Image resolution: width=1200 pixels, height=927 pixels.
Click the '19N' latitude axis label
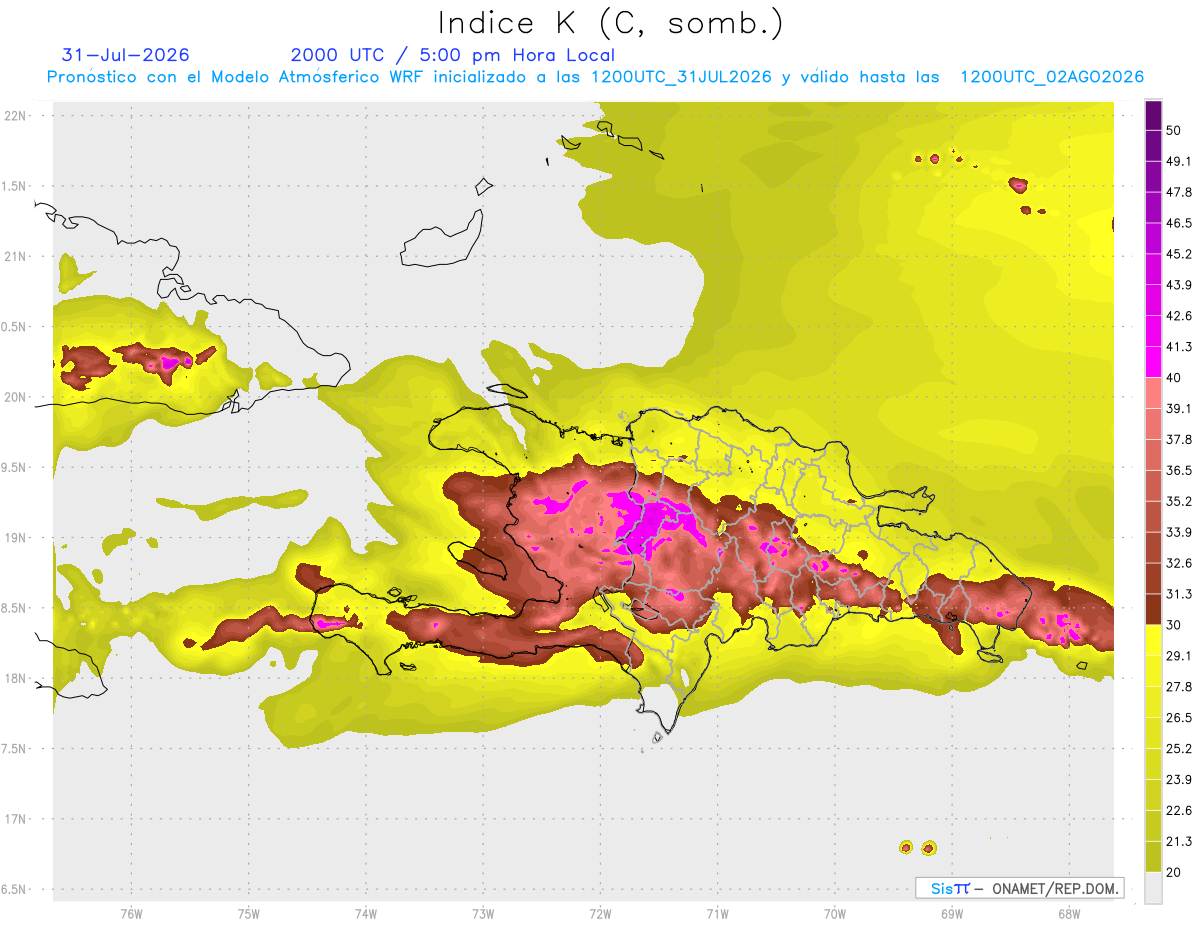[x=16, y=538]
